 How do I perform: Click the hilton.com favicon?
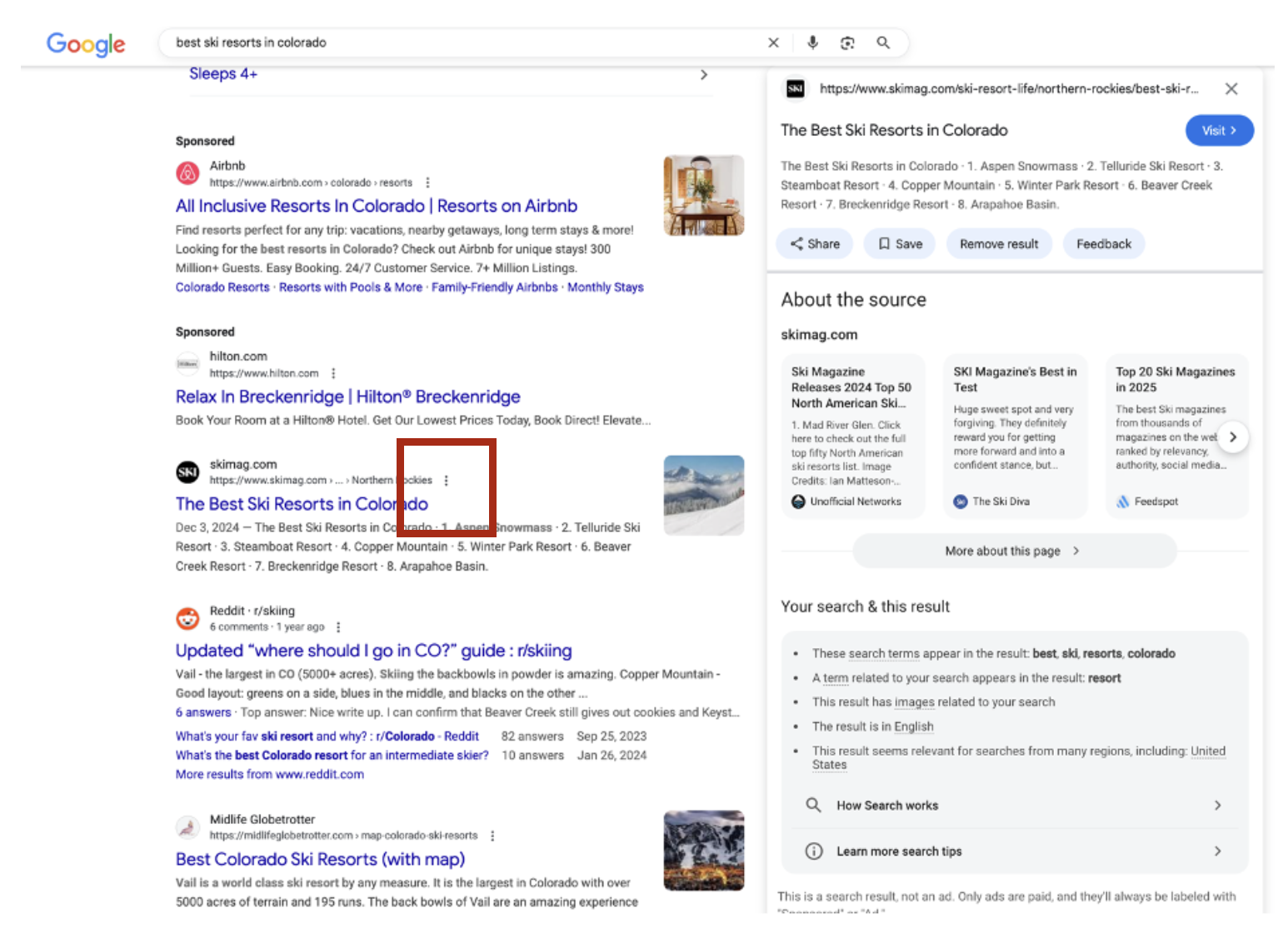[x=187, y=364]
